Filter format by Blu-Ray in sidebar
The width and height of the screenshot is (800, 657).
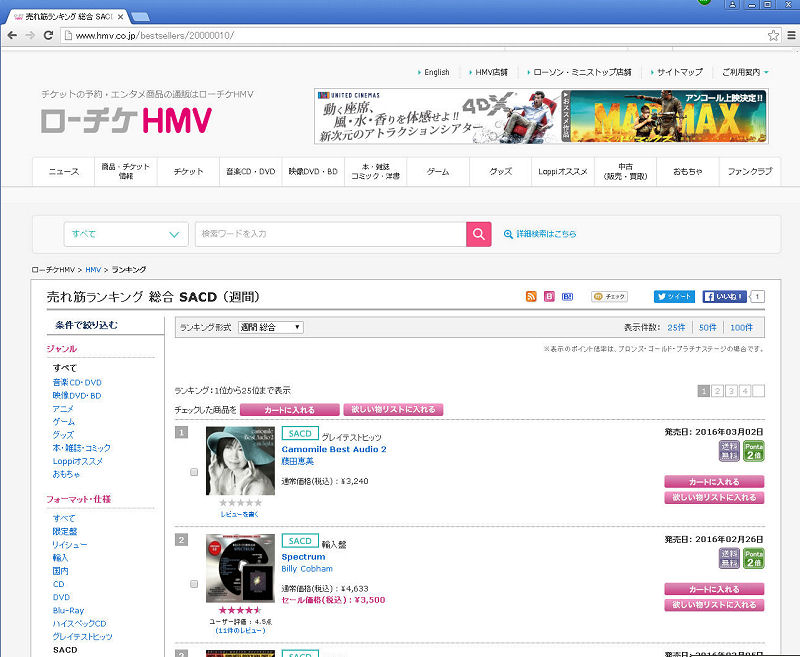point(68,611)
